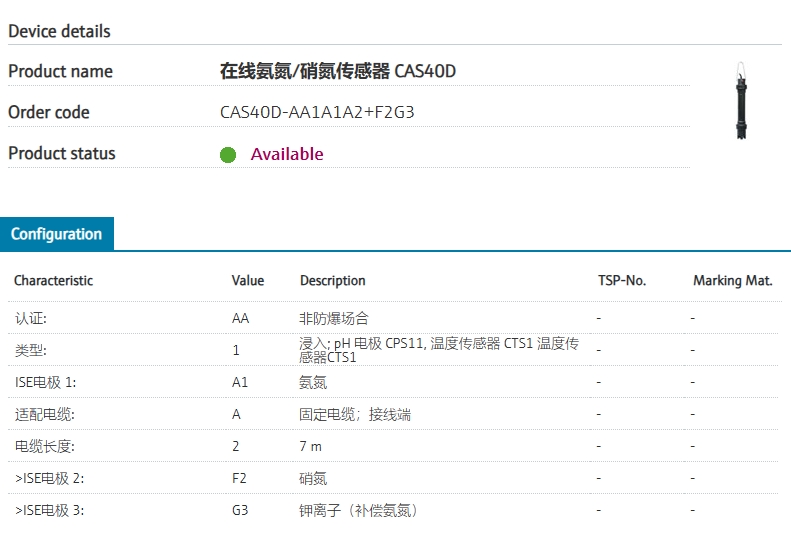Viewport: 791px width, 535px height.
Task: Click the TSP-No. column header
Action: click(x=622, y=281)
